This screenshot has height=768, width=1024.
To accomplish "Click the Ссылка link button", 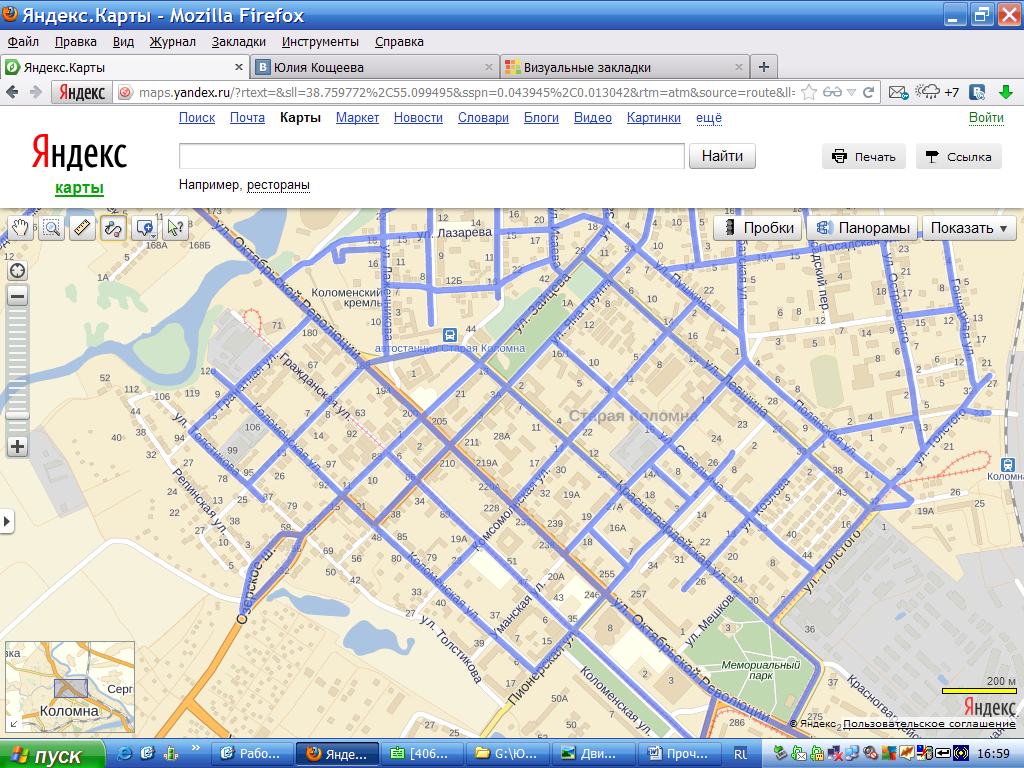I will [959, 157].
